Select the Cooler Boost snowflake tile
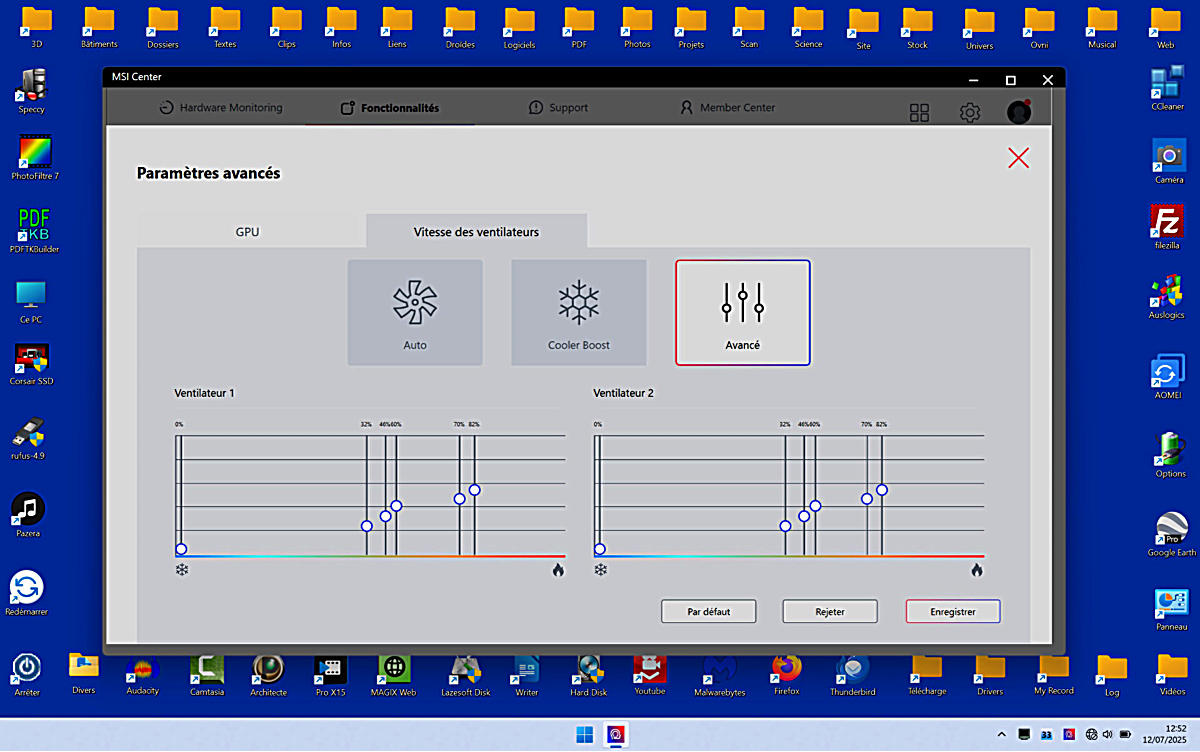Image resolution: width=1200 pixels, height=752 pixels. pyautogui.click(x=578, y=312)
